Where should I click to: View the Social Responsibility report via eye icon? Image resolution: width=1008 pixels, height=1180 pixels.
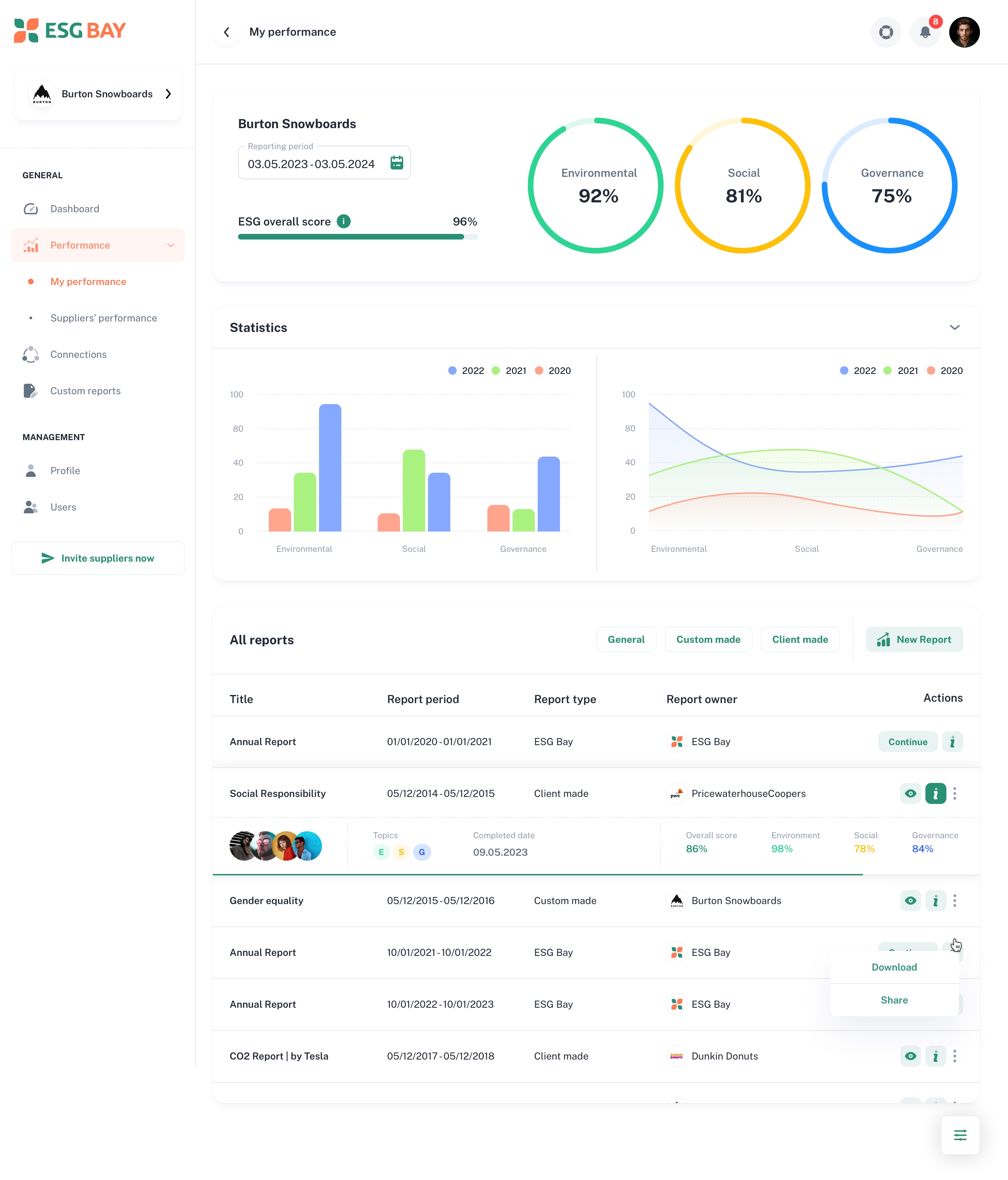(910, 793)
